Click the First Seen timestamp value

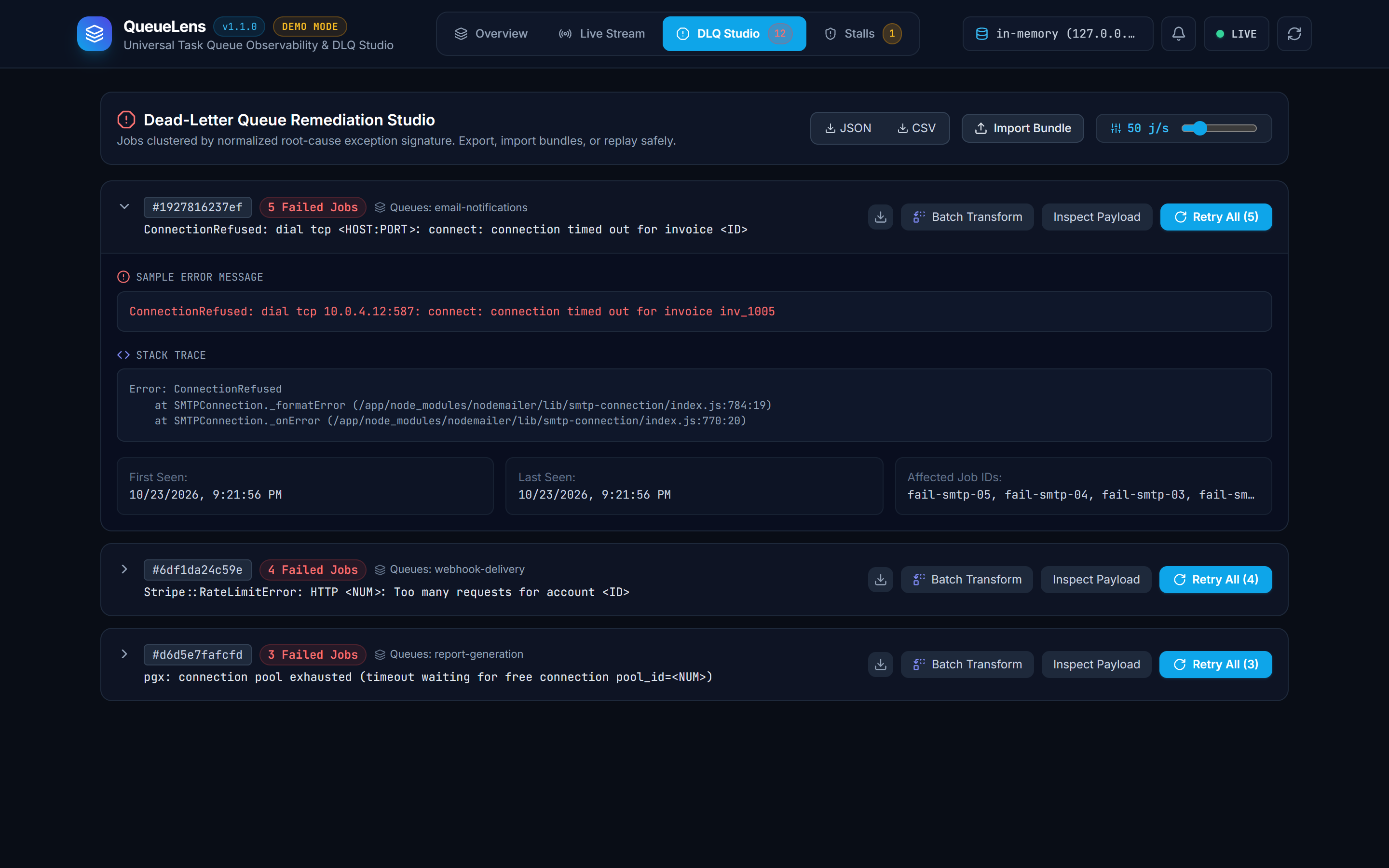pyautogui.click(x=205, y=494)
